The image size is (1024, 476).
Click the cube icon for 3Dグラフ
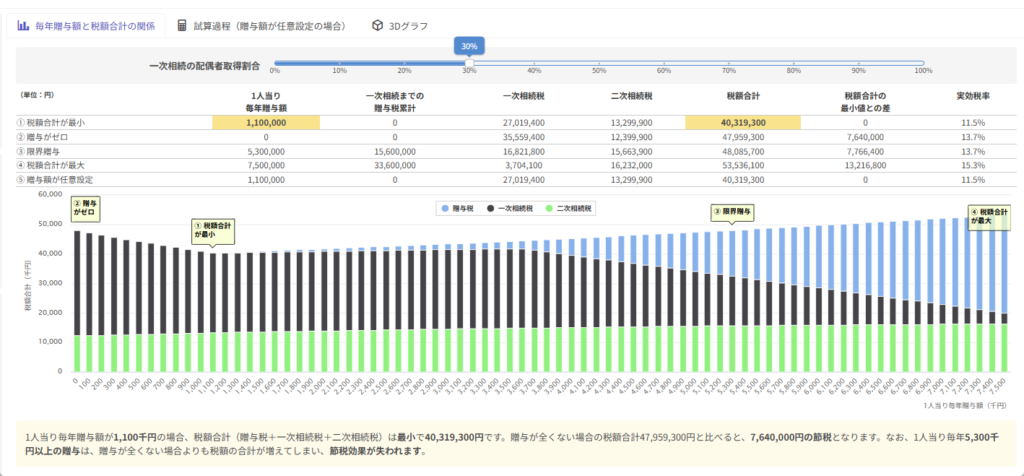377,25
